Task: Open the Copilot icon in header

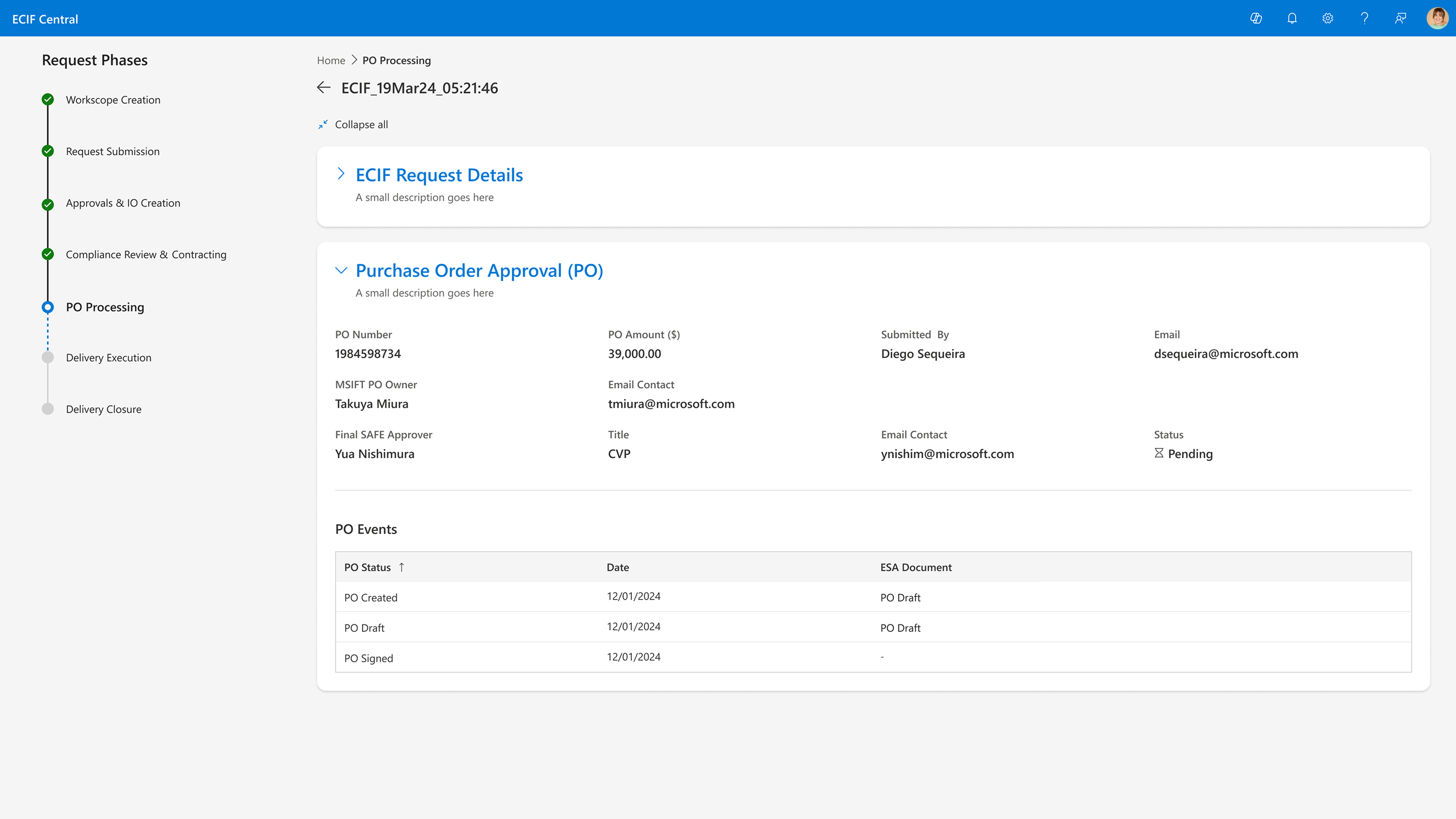Action: tap(1256, 19)
